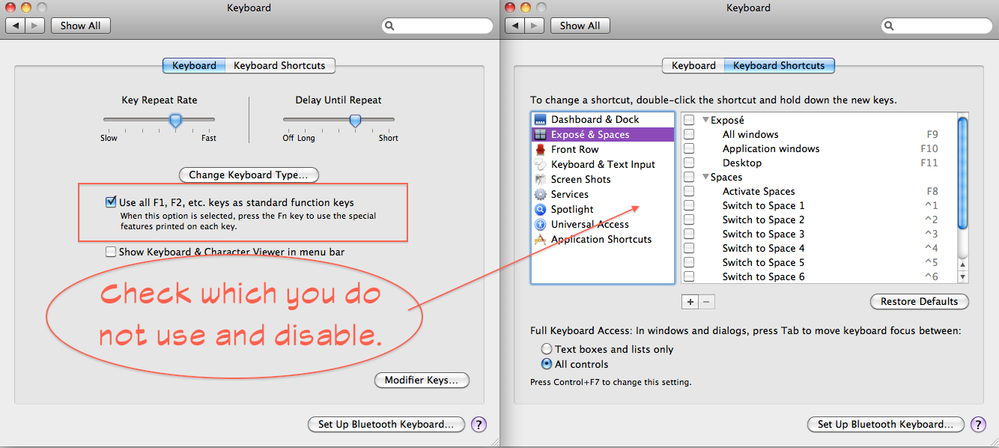This screenshot has width=999, height=448.
Task: Click Show All in right window
Action: tap(580, 26)
